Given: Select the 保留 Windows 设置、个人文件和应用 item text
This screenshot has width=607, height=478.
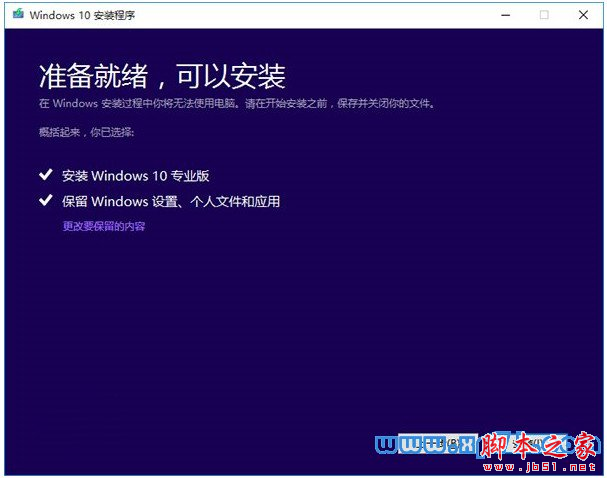Looking at the screenshot, I should (170, 201).
